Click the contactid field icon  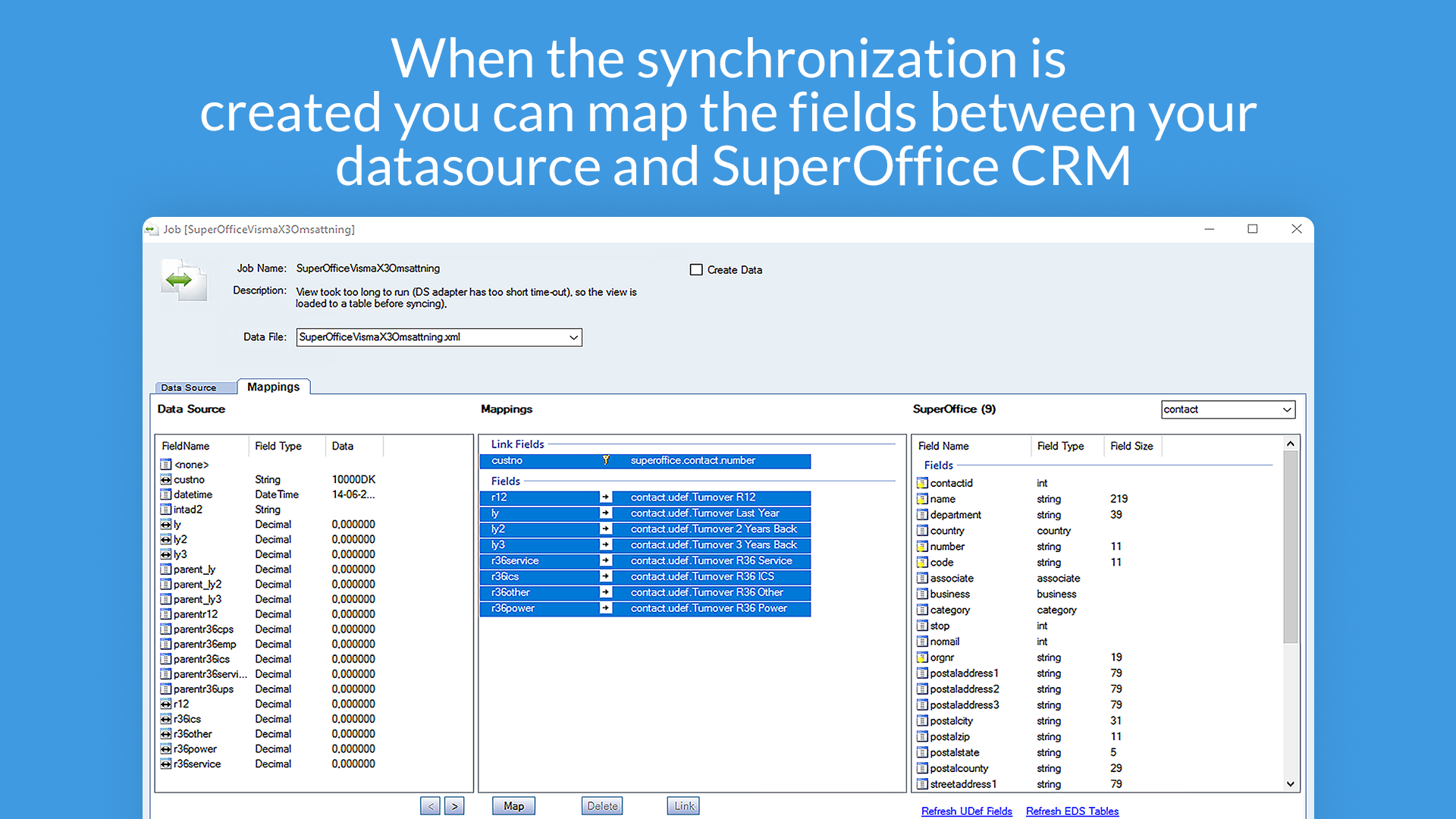coord(922,483)
